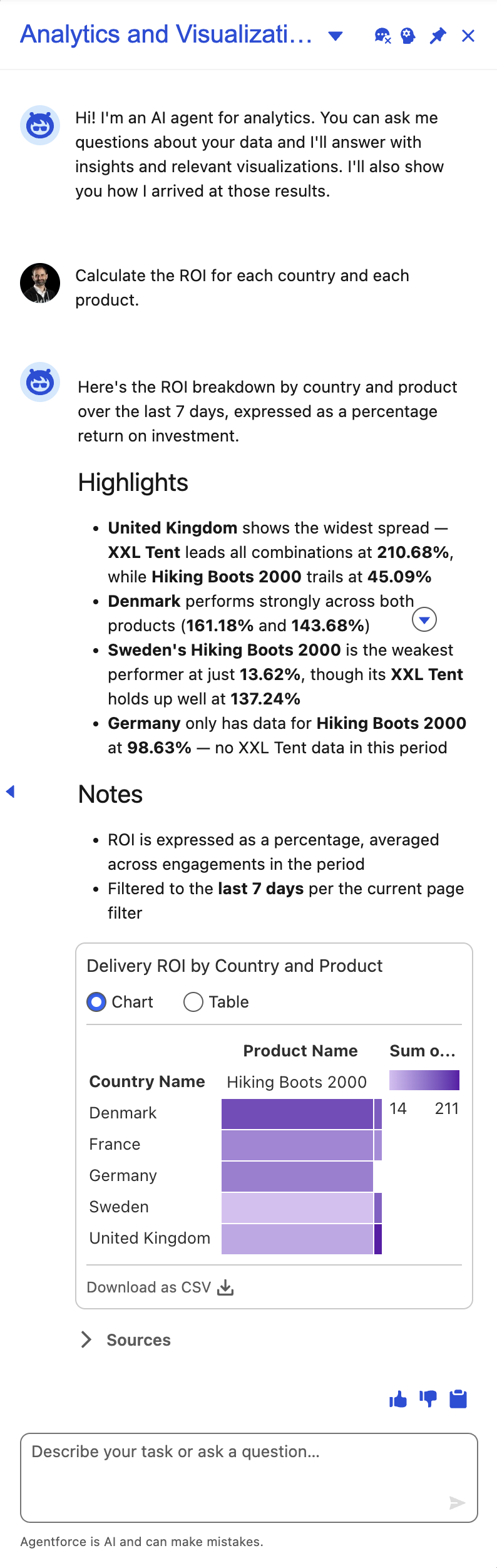Click the agent head gear icon

[x=408, y=36]
